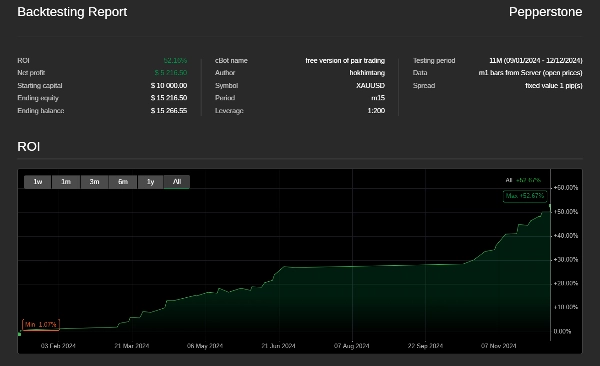Click Ending equity value $15 216.50
The height and width of the screenshot is (366, 600).
[169, 98]
